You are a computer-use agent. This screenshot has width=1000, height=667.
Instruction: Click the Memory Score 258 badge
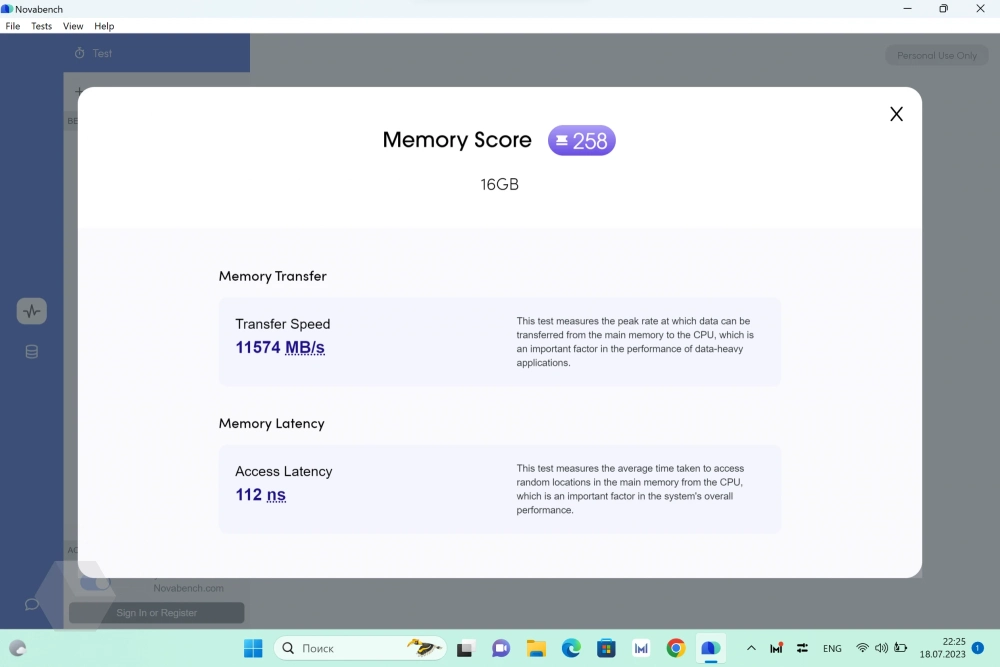581,141
